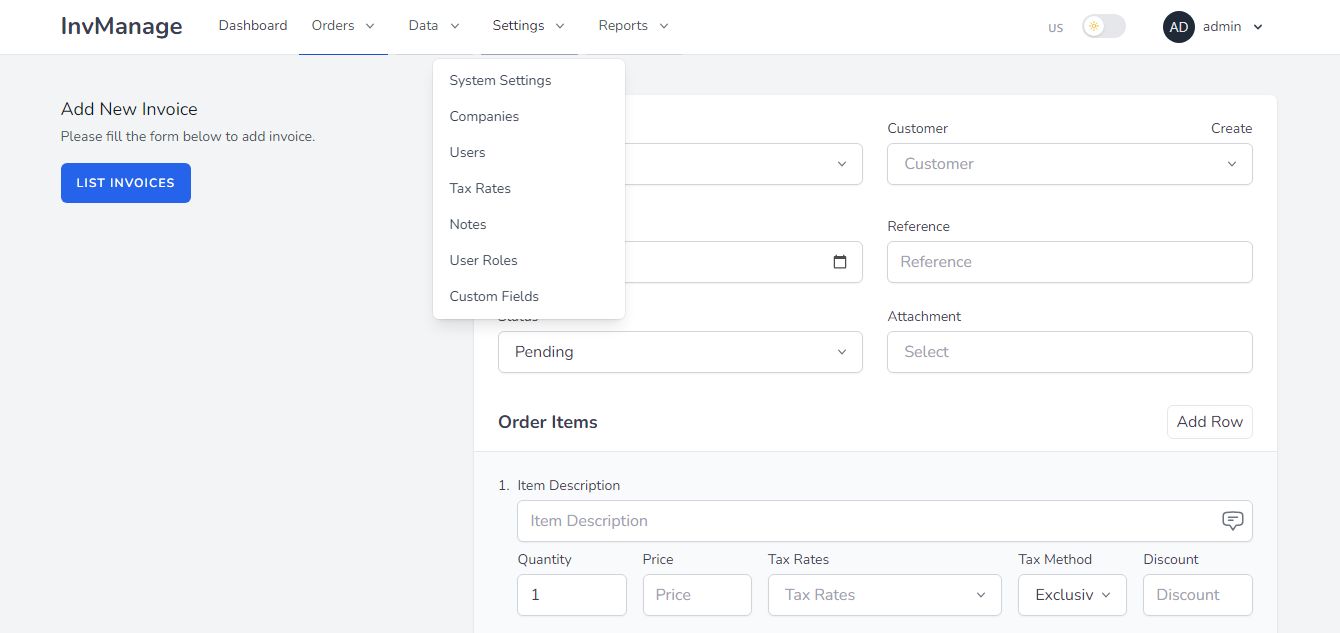Open Tax Rates in Settings menu
Screen dimensions: 1340x633
[480, 189]
